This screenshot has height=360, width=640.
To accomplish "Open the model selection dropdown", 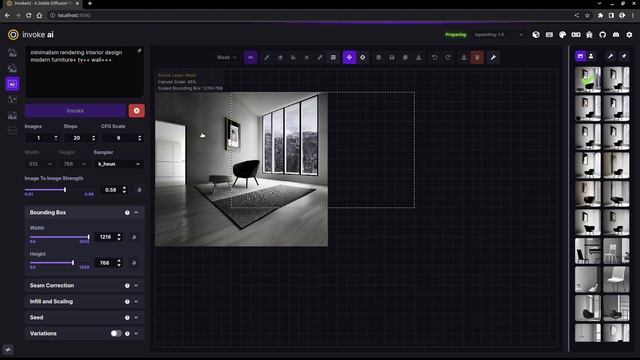I will 499,35.
